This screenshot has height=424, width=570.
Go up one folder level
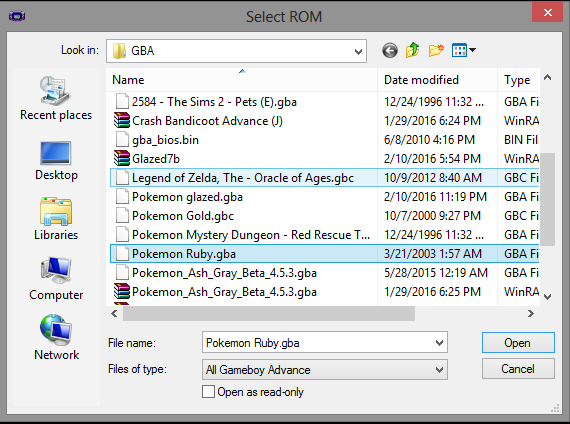[413, 50]
